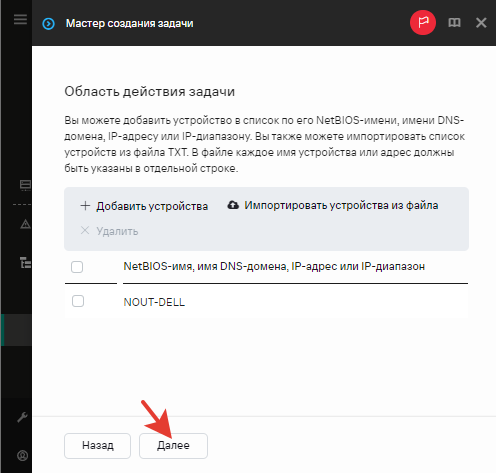Proceed with the Далее button

(x=173, y=446)
